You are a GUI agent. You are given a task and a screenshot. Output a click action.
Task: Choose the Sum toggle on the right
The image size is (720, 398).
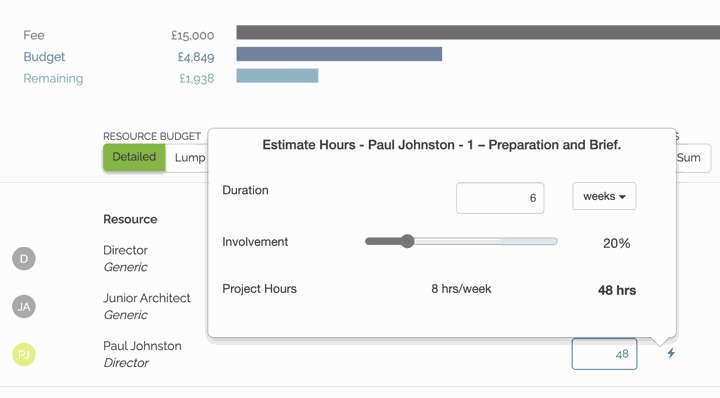click(x=693, y=158)
